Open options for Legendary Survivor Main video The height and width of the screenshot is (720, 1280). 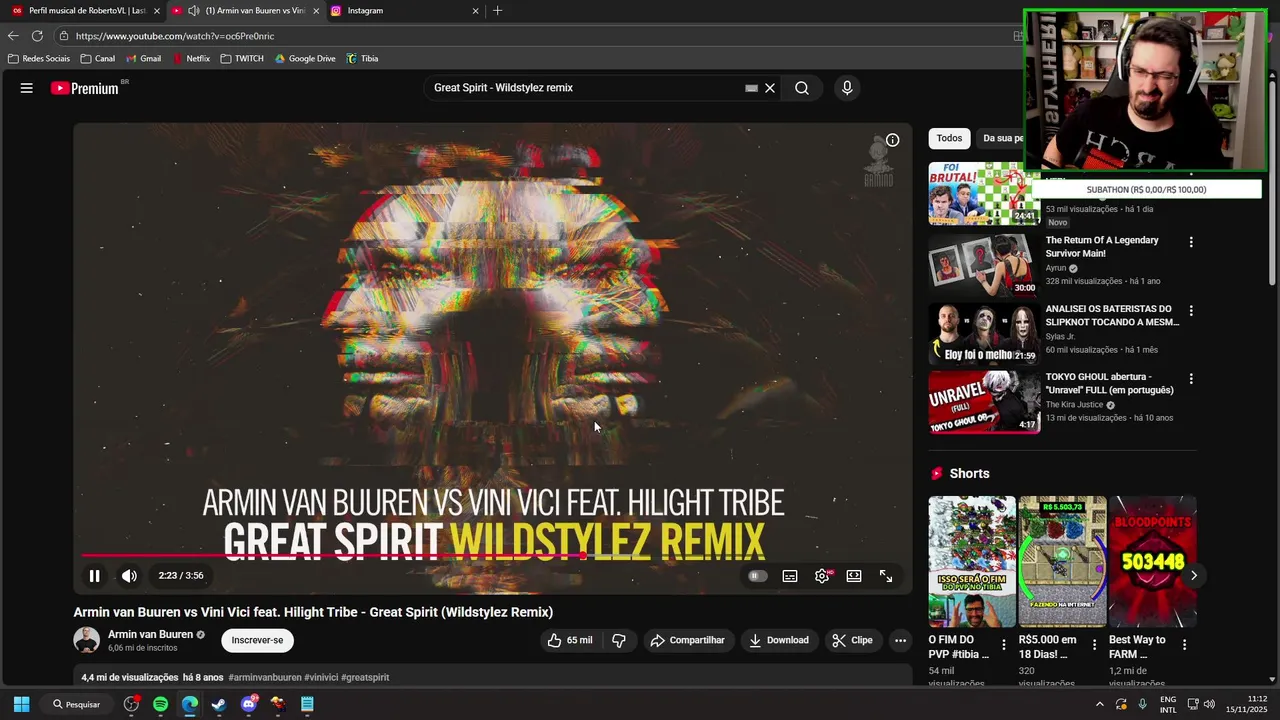(1190, 242)
